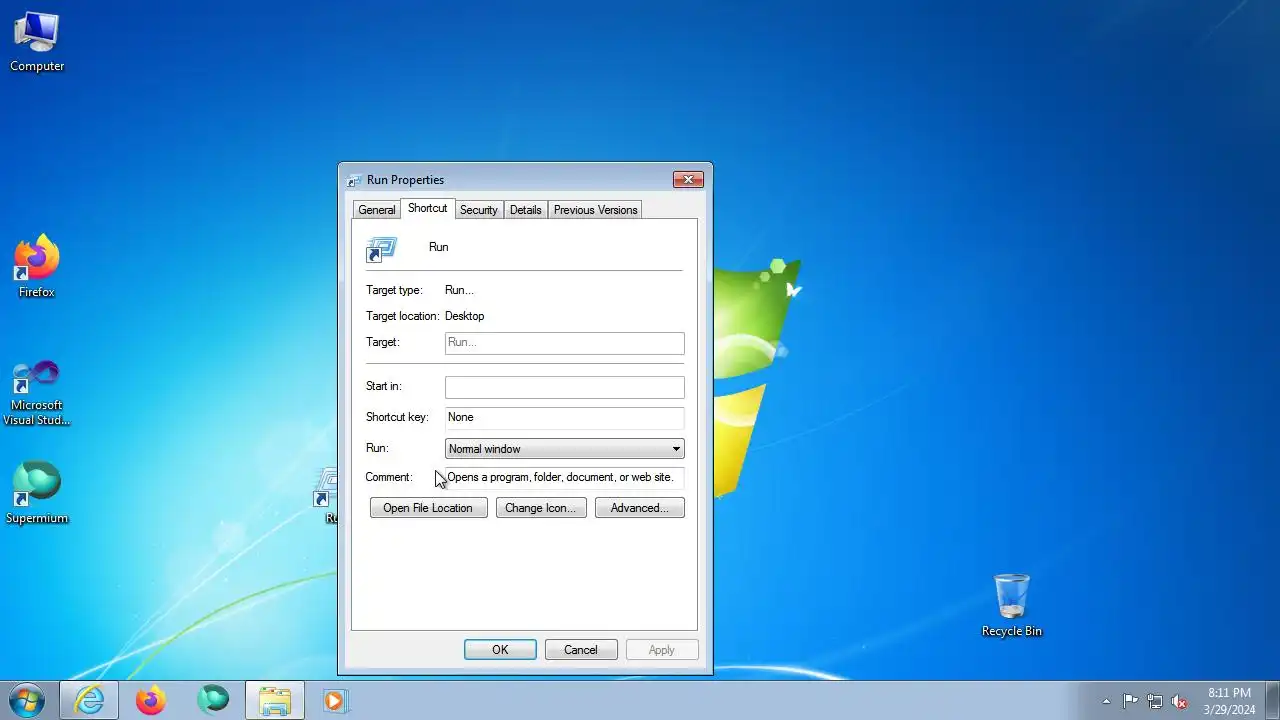Open the Computer desktop icon
Viewport: 1280px width, 720px height.
tap(37, 42)
